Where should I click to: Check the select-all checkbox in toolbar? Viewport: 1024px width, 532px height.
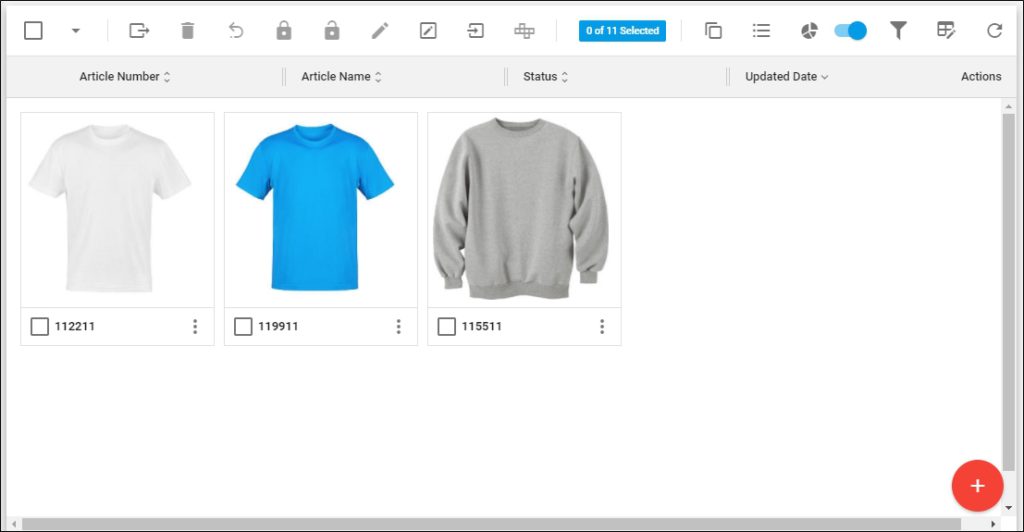click(x=33, y=31)
